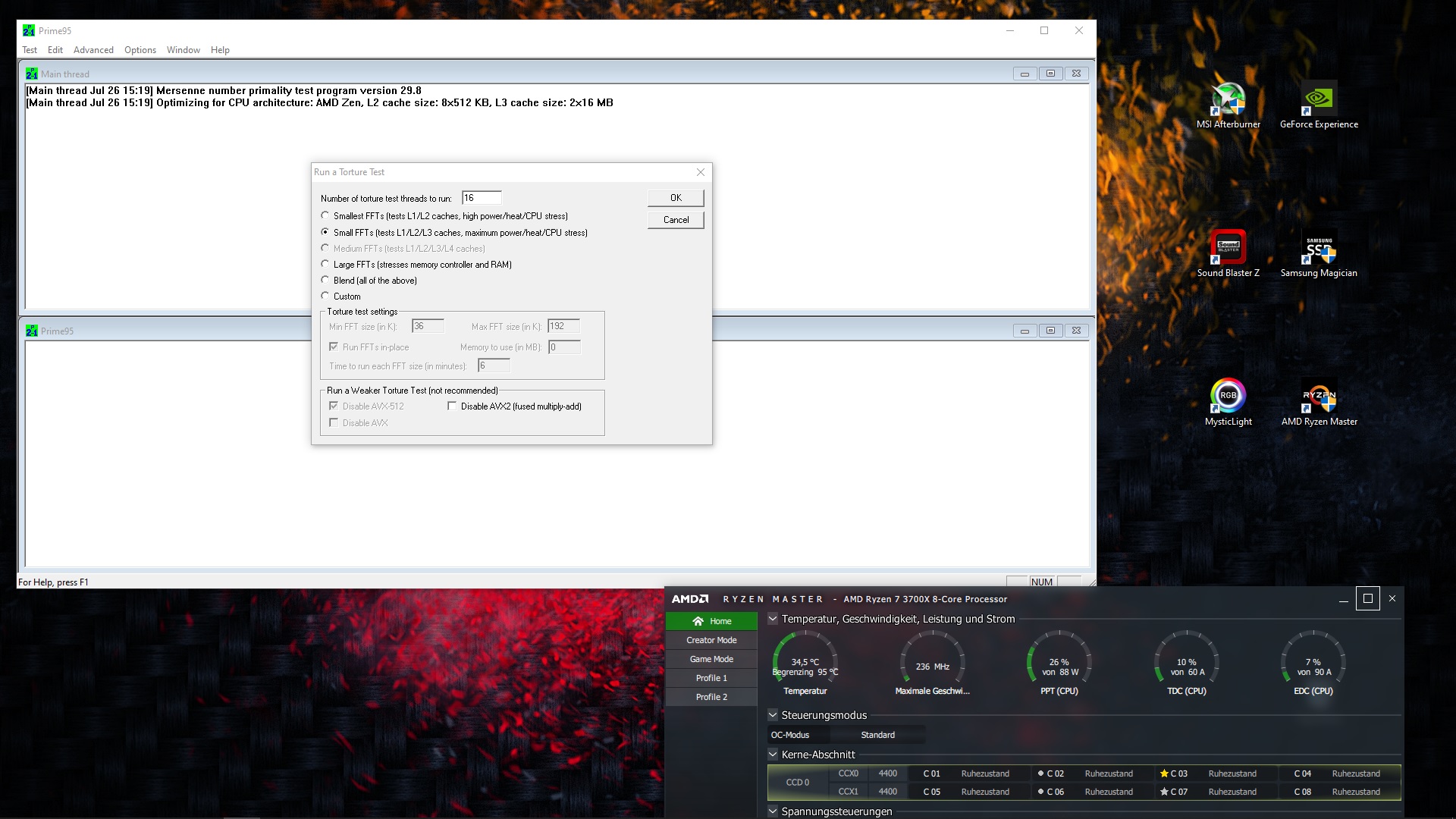Open the Sound Blaster Z desktop icon
Image resolution: width=1456 pixels, height=819 pixels.
(x=1228, y=247)
